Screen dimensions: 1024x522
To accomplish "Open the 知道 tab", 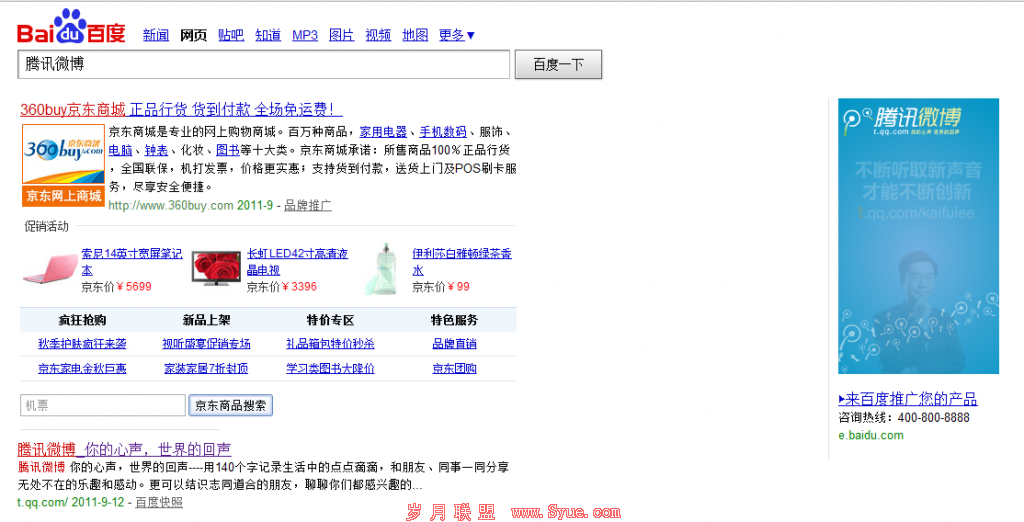I will point(268,35).
